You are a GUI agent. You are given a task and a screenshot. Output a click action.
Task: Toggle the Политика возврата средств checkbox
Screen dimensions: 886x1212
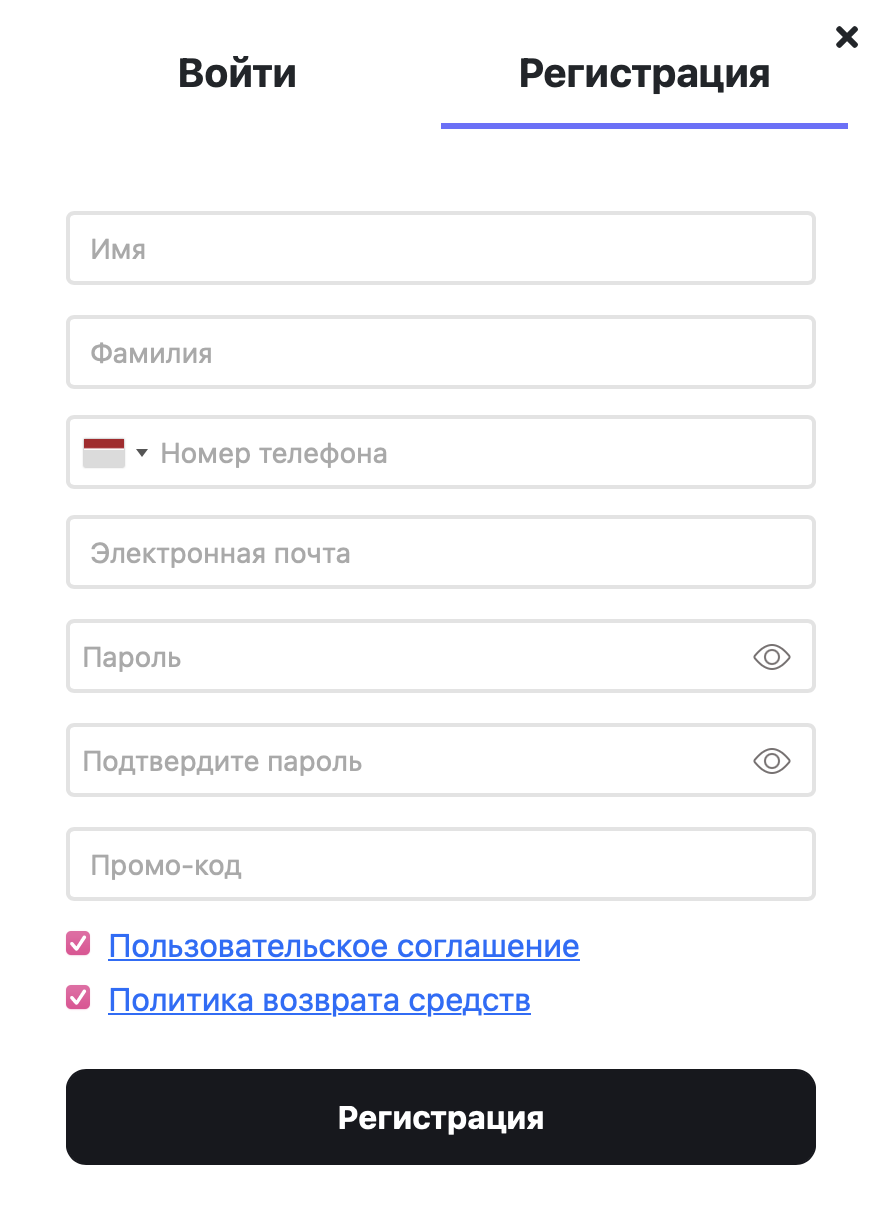(78, 997)
